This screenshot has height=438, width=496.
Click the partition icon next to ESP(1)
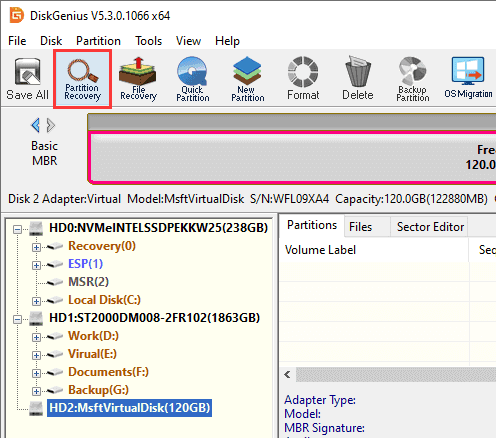[x=54, y=265]
